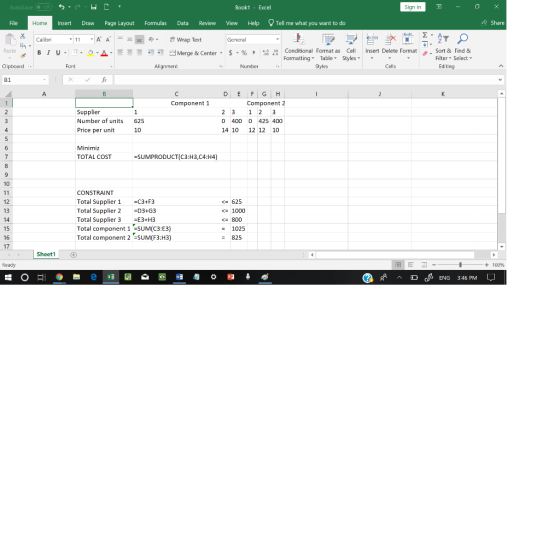Click Tell me what you want to do
The height and width of the screenshot is (559, 560).
tap(307, 23)
